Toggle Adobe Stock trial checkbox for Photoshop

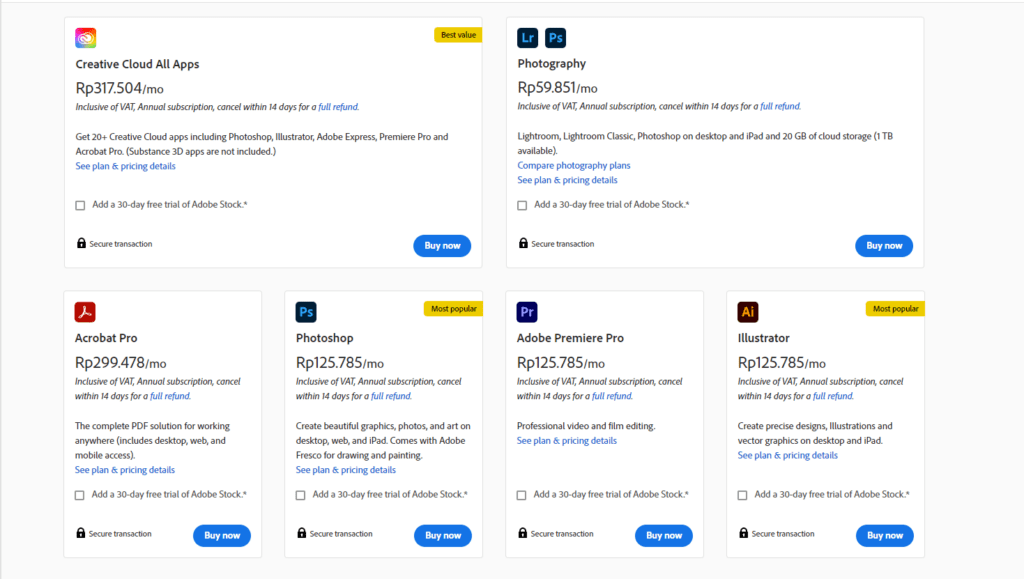(x=300, y=495)
